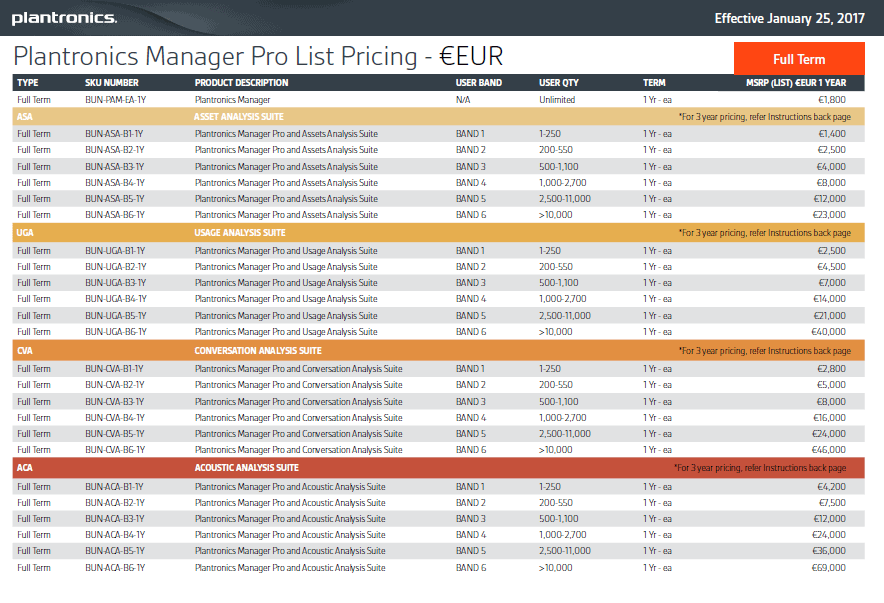Select SKU BUN-UGA-B5-1Y
884x603 pixels.
pos(116,316)
